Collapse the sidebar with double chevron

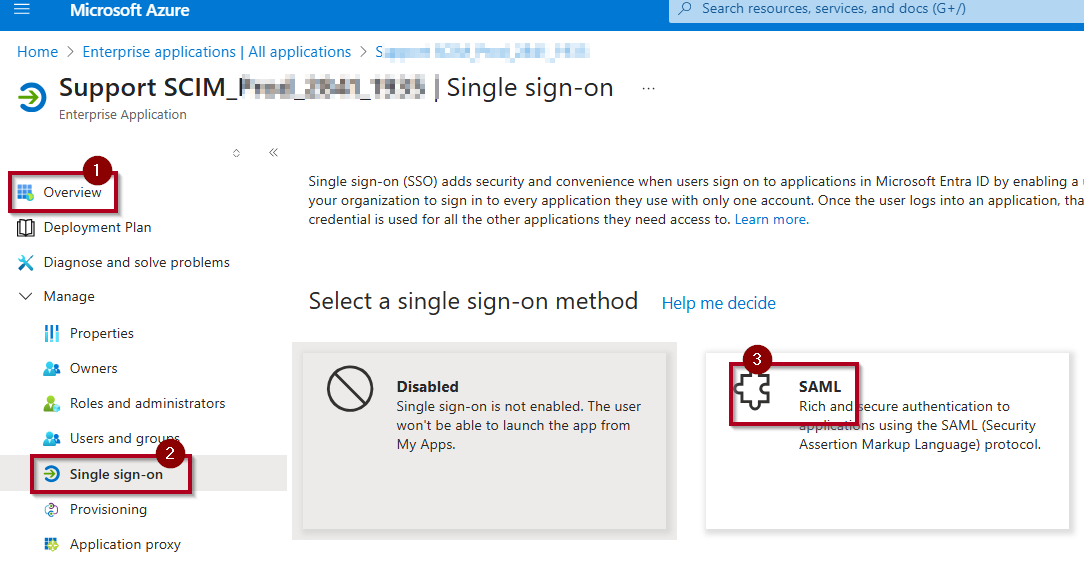click(273, 152)
